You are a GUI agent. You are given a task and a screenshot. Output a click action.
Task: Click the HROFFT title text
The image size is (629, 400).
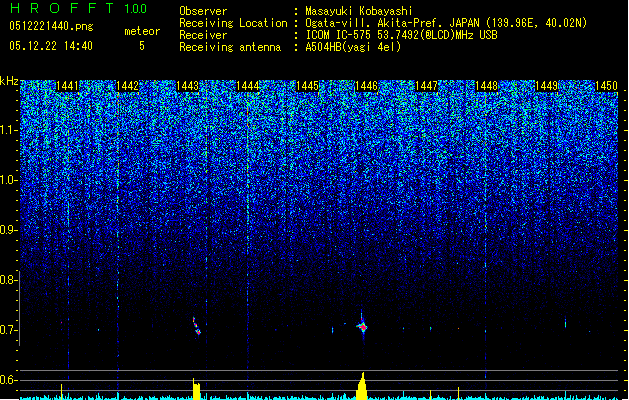62,8
